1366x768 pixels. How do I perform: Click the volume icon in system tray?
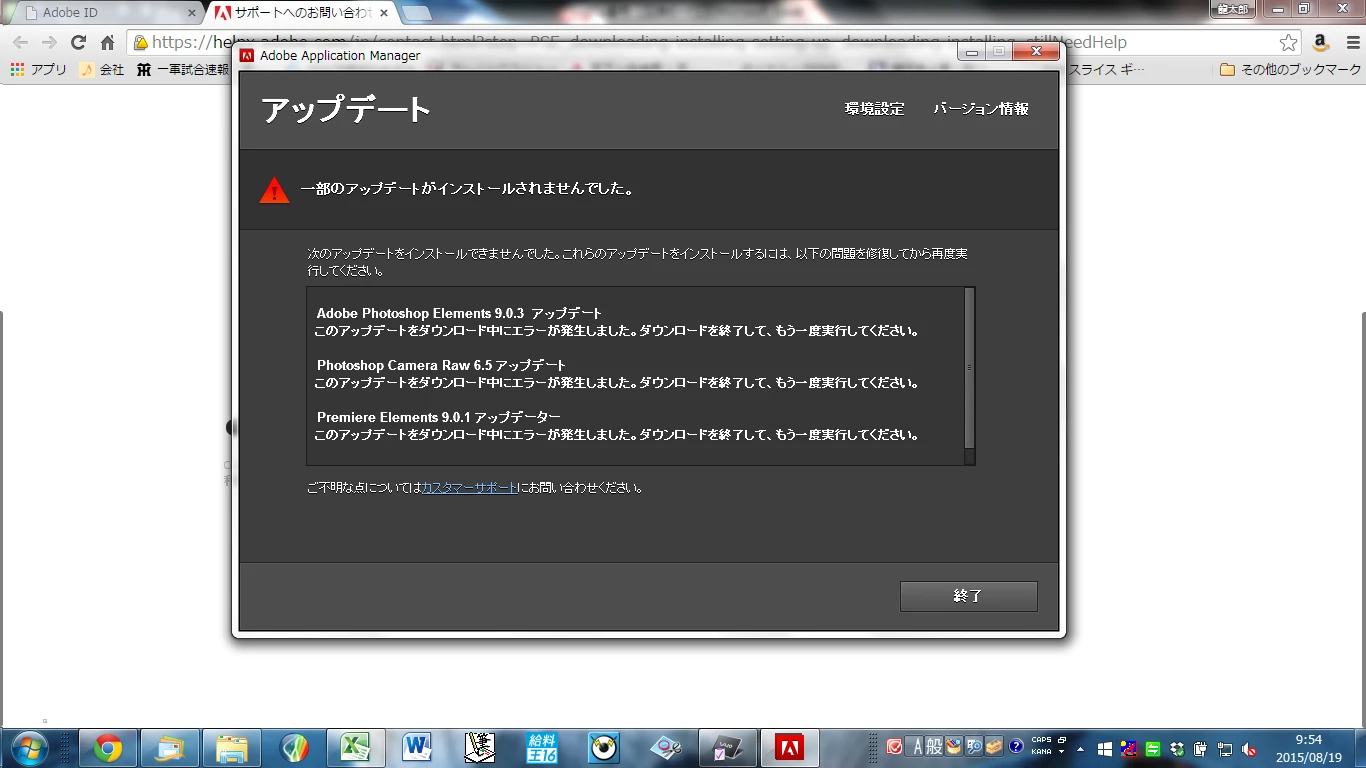pyautogui.click(x=1249, y=748)
